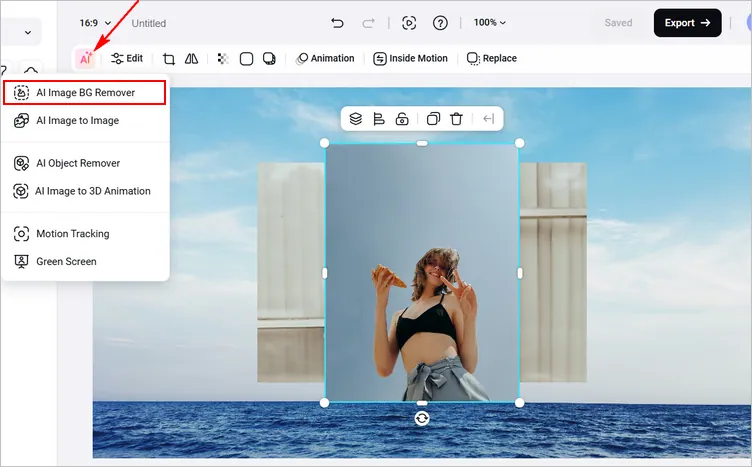752x467 pixels.
Task: Open the opacity checkerboard icon
Action: point(223,58)
